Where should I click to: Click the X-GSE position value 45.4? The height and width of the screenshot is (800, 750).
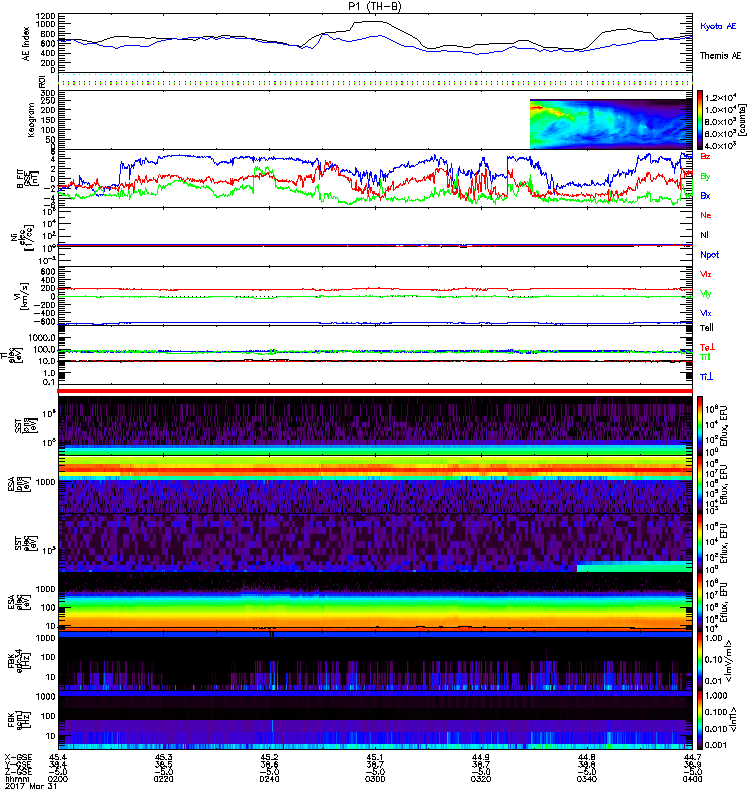[58, 757]
